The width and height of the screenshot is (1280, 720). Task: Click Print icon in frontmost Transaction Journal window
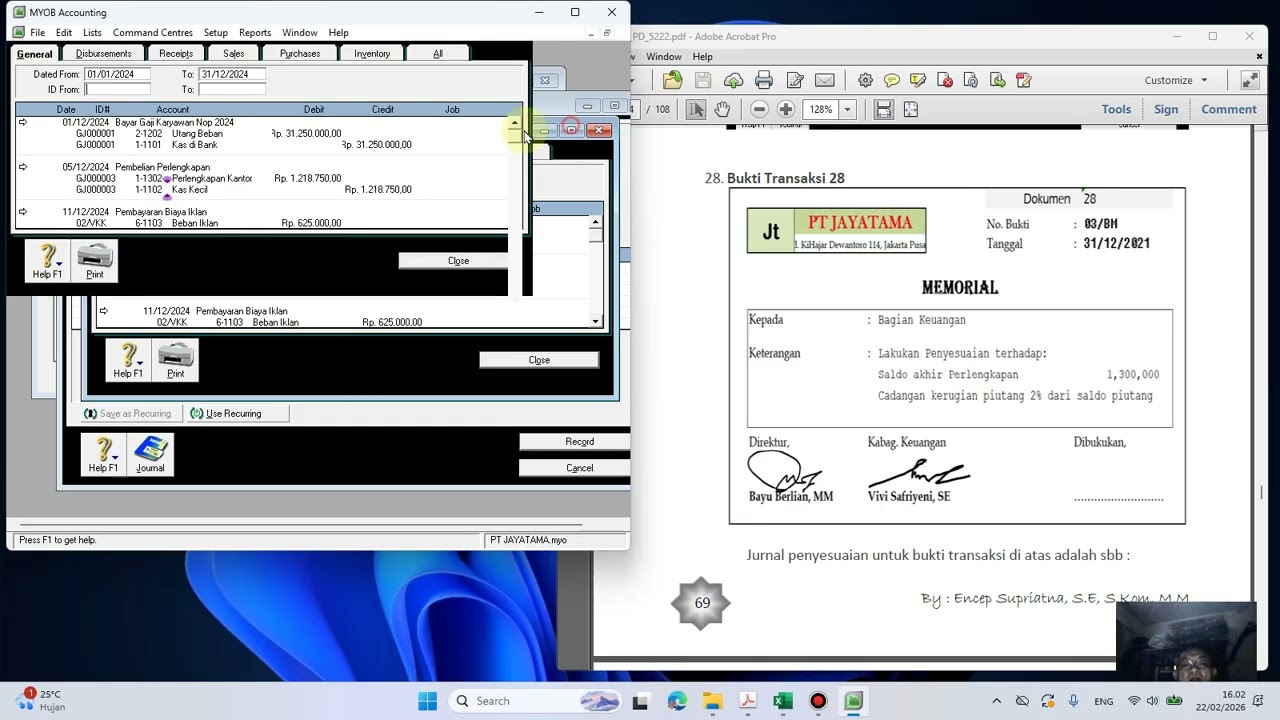click(x=95, y=261)
